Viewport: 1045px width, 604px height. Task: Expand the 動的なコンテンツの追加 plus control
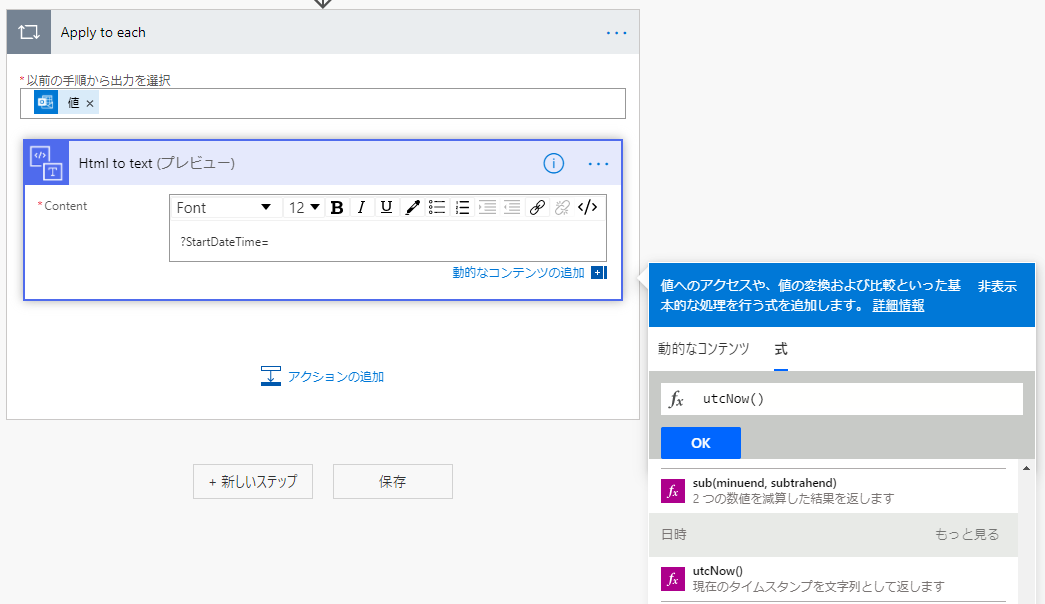(599, 272)
